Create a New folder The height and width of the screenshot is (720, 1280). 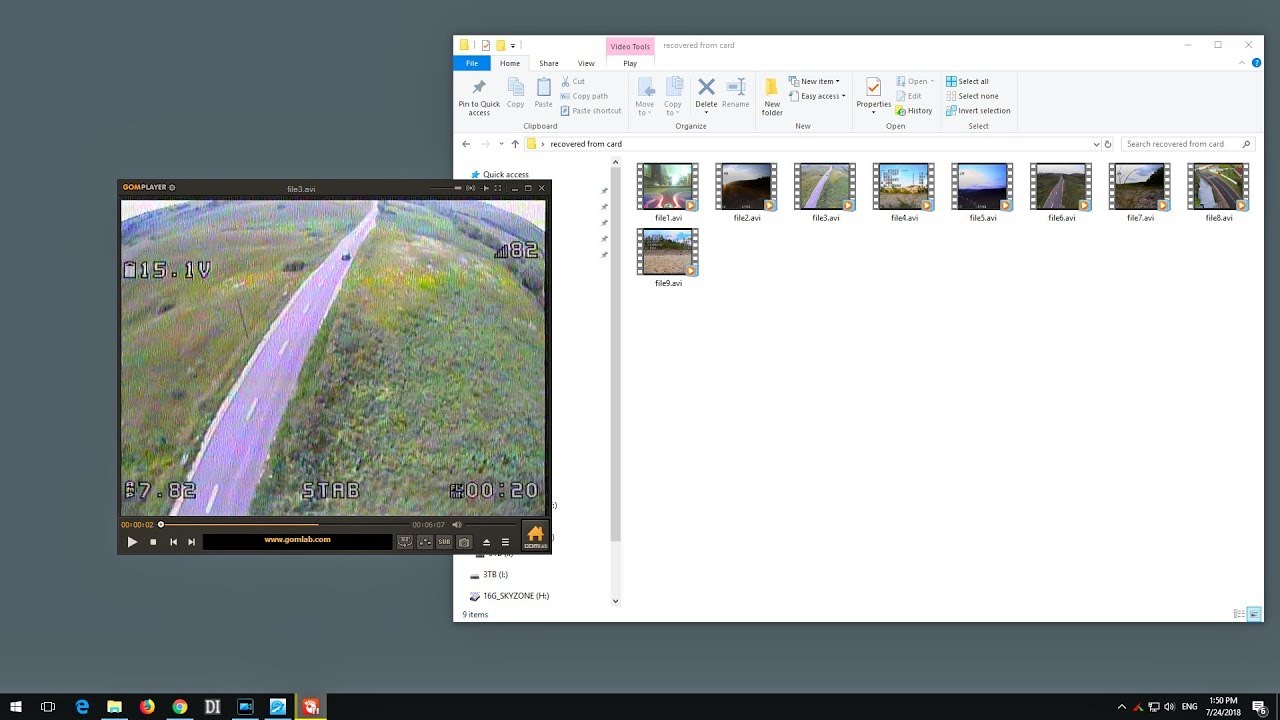(x=772, y=97)
